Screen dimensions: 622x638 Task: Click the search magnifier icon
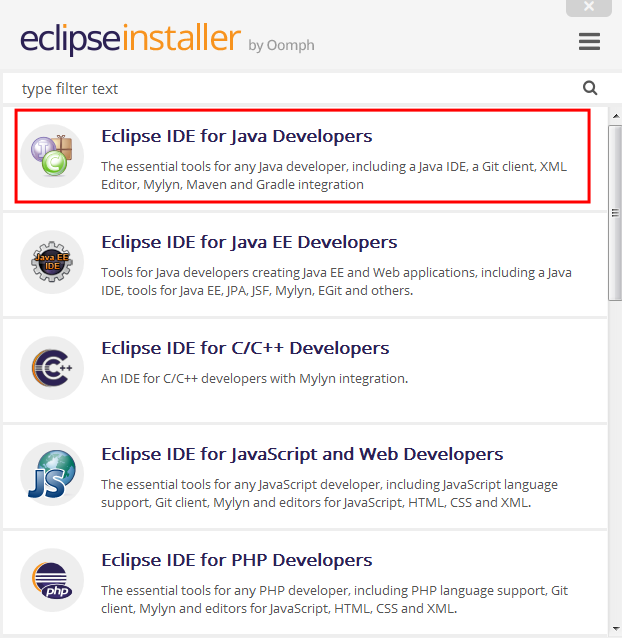tap(590, 88)
